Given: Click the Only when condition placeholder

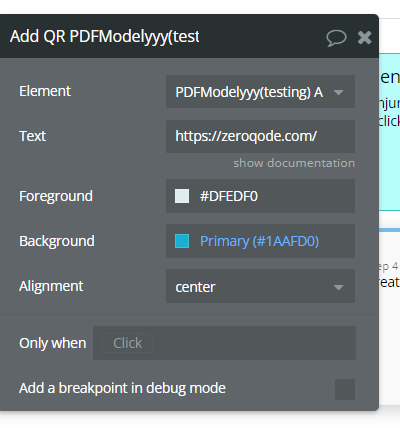Looking at the screenshot, I should tap(127, 343).
